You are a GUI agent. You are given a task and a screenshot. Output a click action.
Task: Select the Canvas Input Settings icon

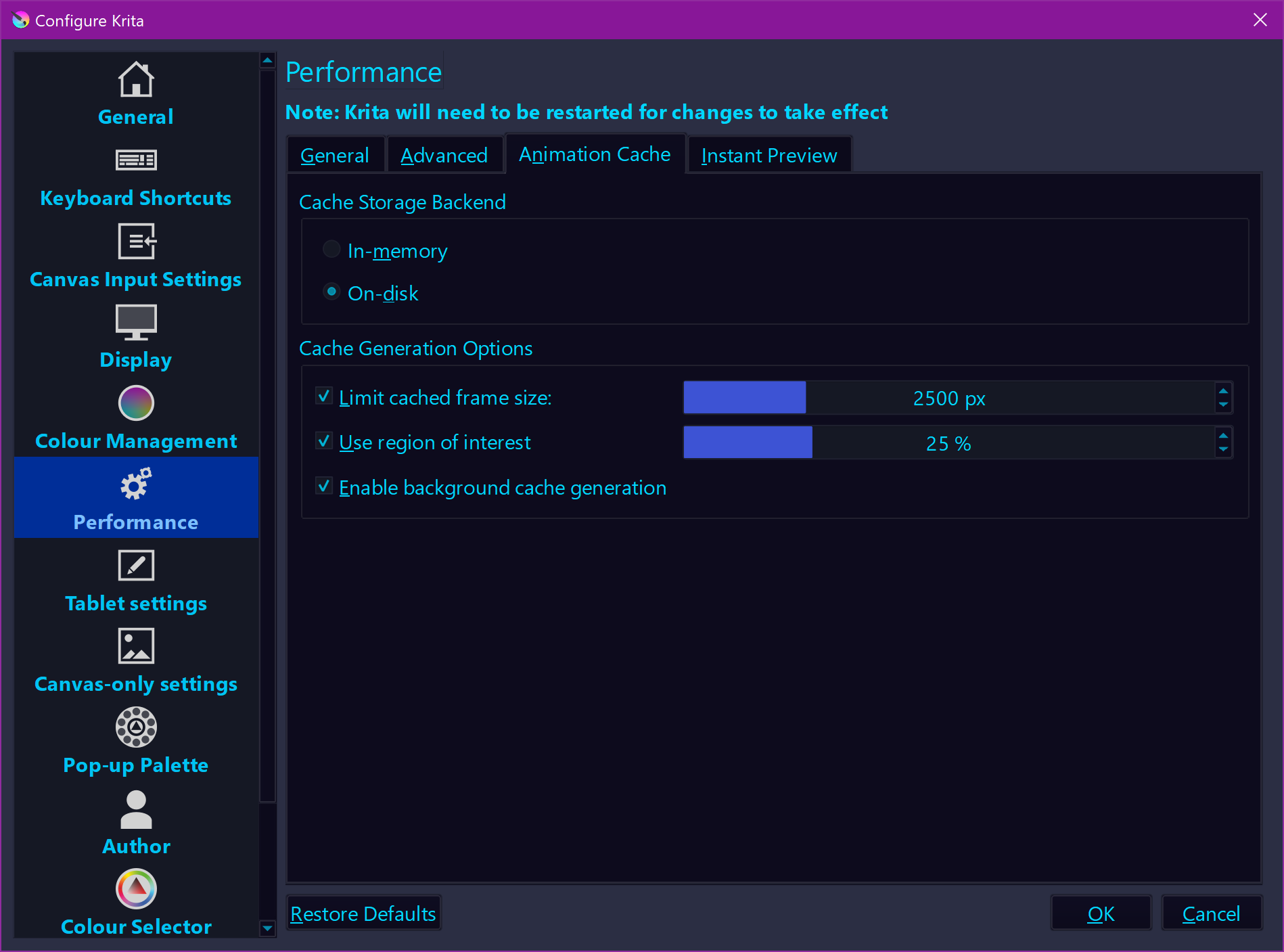(137, 241)
